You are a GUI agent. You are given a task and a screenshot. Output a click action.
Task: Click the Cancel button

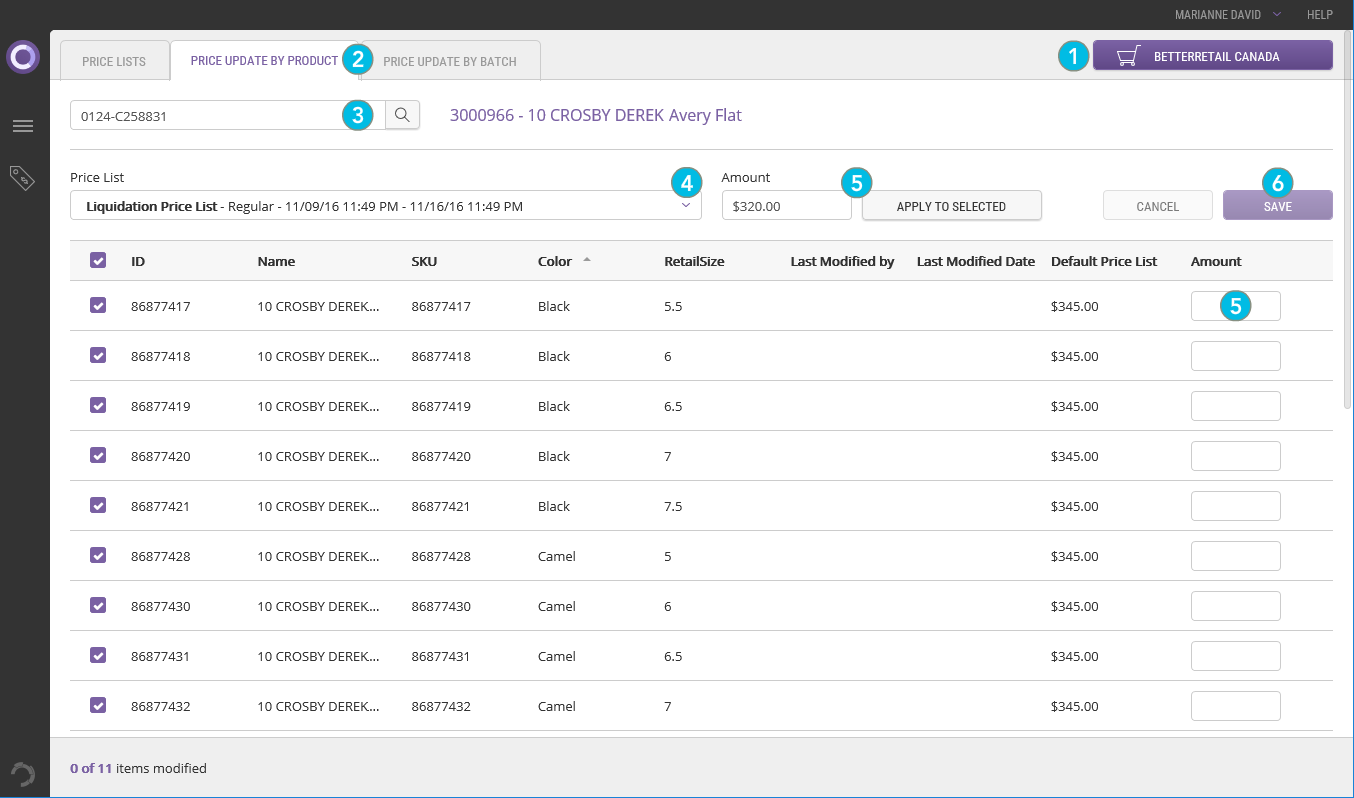(1157, 206)
